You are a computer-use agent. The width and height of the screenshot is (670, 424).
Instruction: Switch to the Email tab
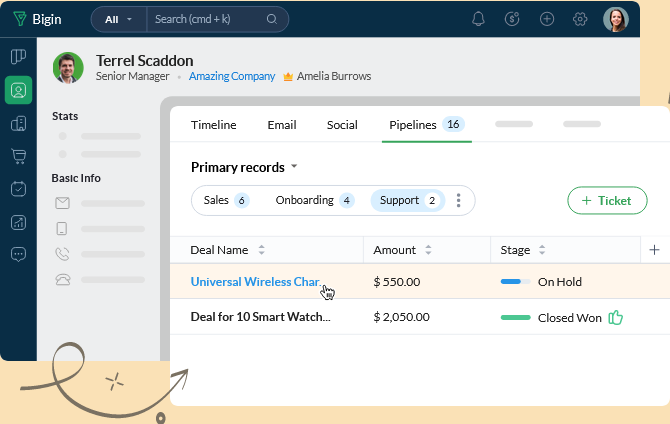pos(281,125)
